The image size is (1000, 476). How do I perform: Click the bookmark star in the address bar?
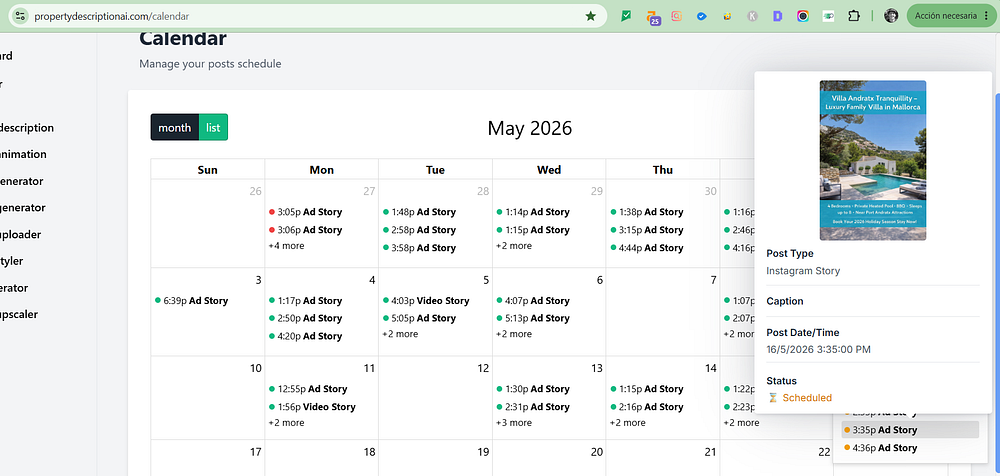[x=591, y=16]
